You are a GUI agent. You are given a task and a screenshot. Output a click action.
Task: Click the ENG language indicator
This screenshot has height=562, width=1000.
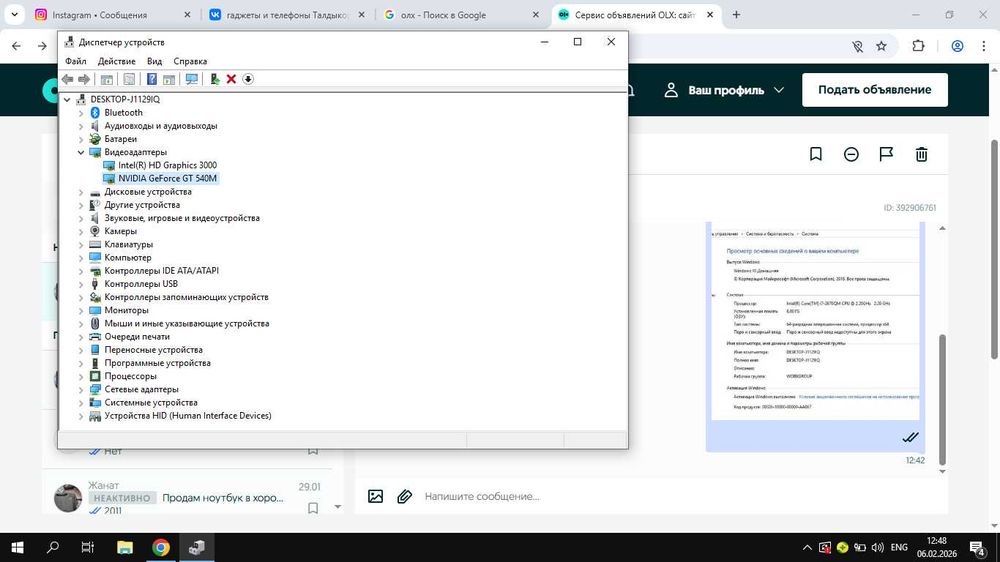pos(899,547)
